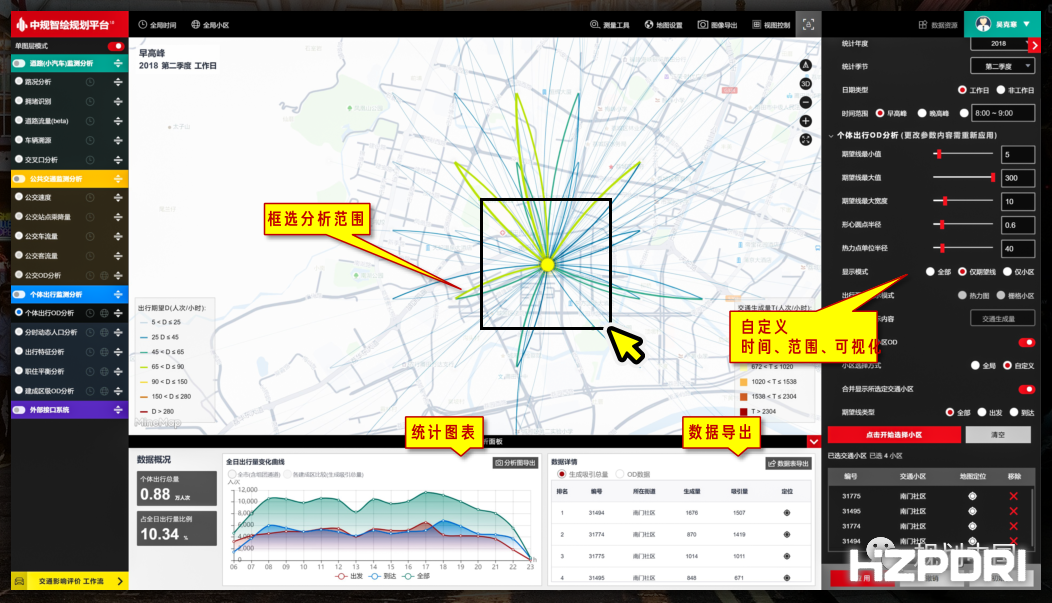Toggle the 单图层模式 switch
This screenshot has width=1052, height=603.
116,46
